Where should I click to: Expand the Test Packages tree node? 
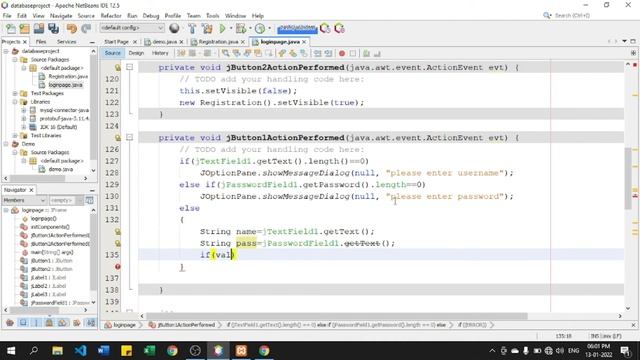pyautogui.click(x=15, y=93)
